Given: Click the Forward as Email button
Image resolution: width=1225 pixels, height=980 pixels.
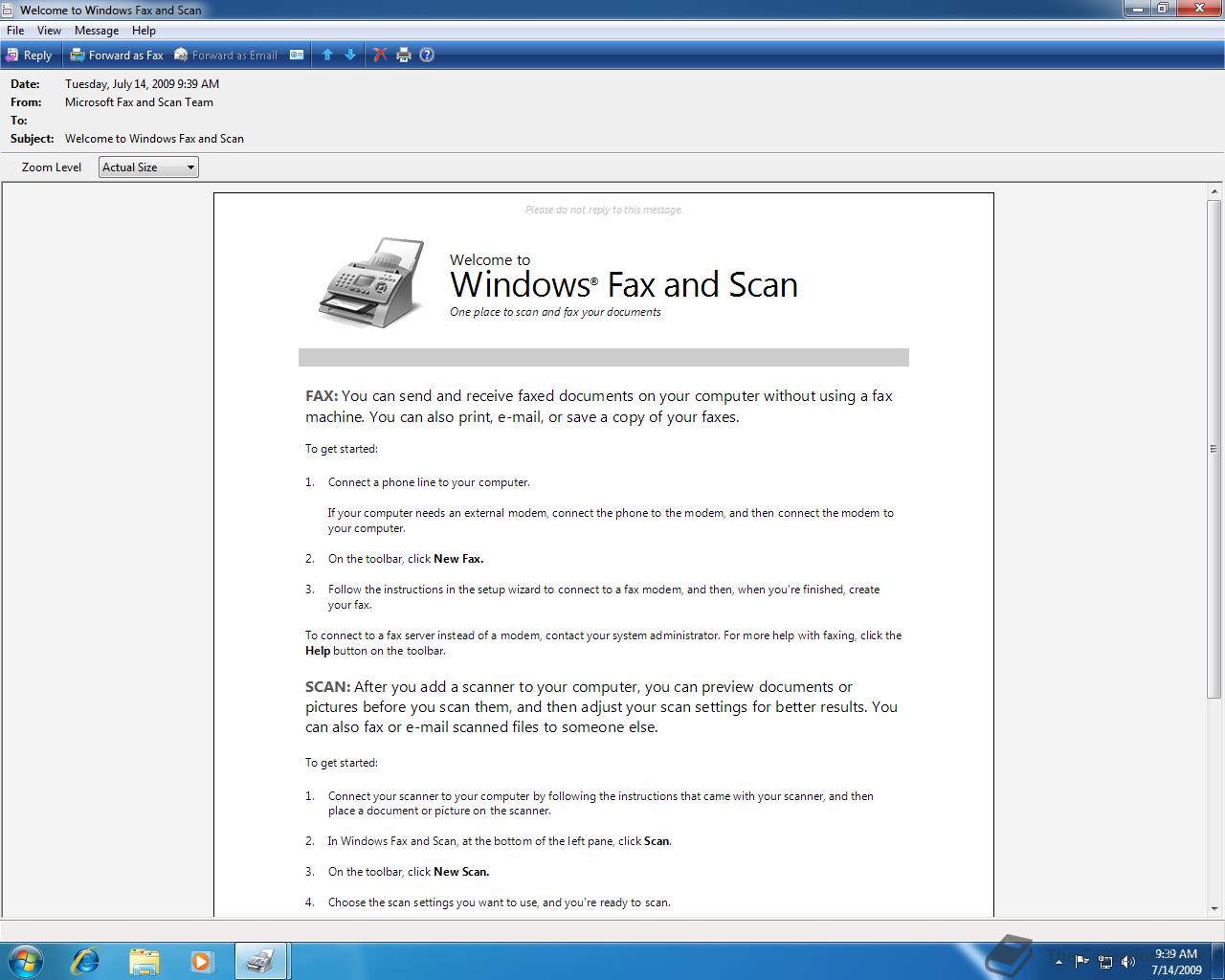Looking at the screenshot, I should 226,55.
